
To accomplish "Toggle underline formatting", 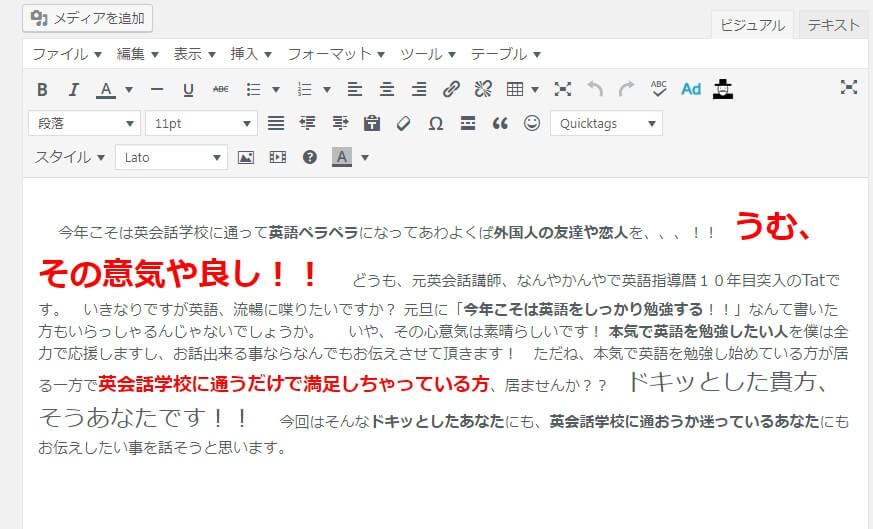I will (x=188, y=89).
